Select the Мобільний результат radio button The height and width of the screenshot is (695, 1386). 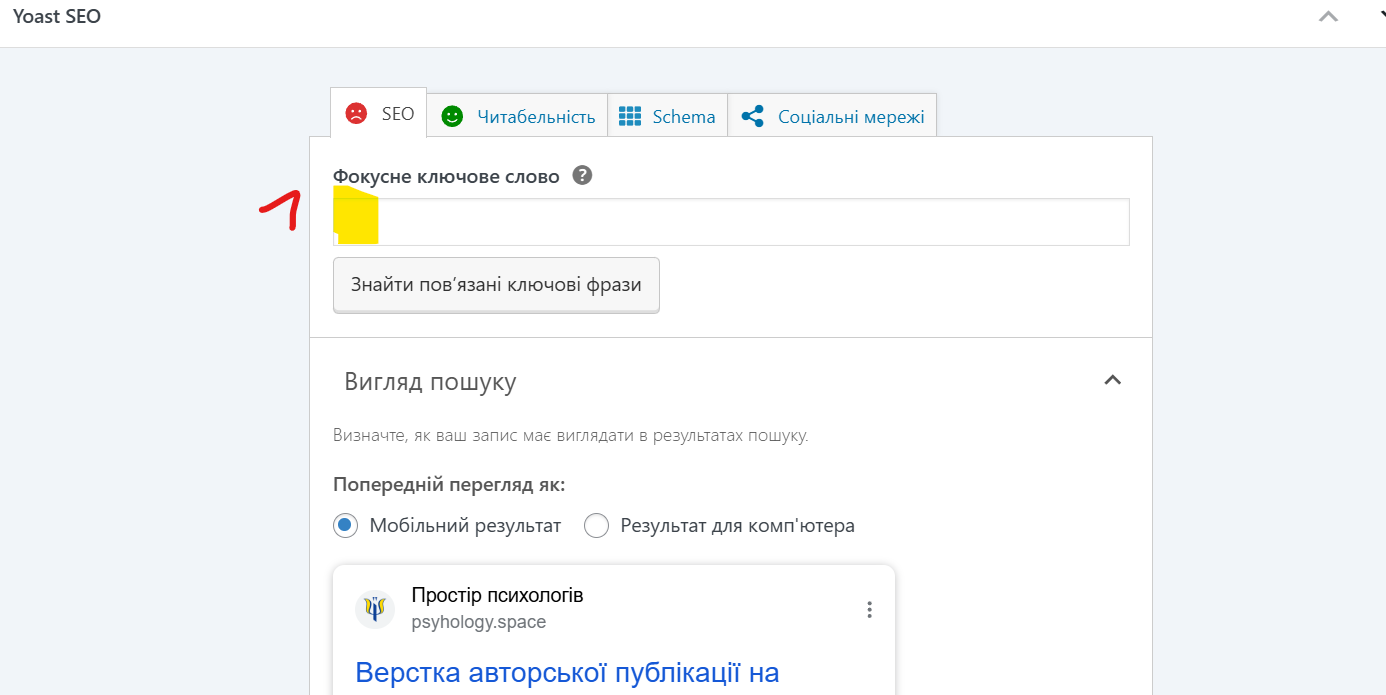(x=345, y=525)
